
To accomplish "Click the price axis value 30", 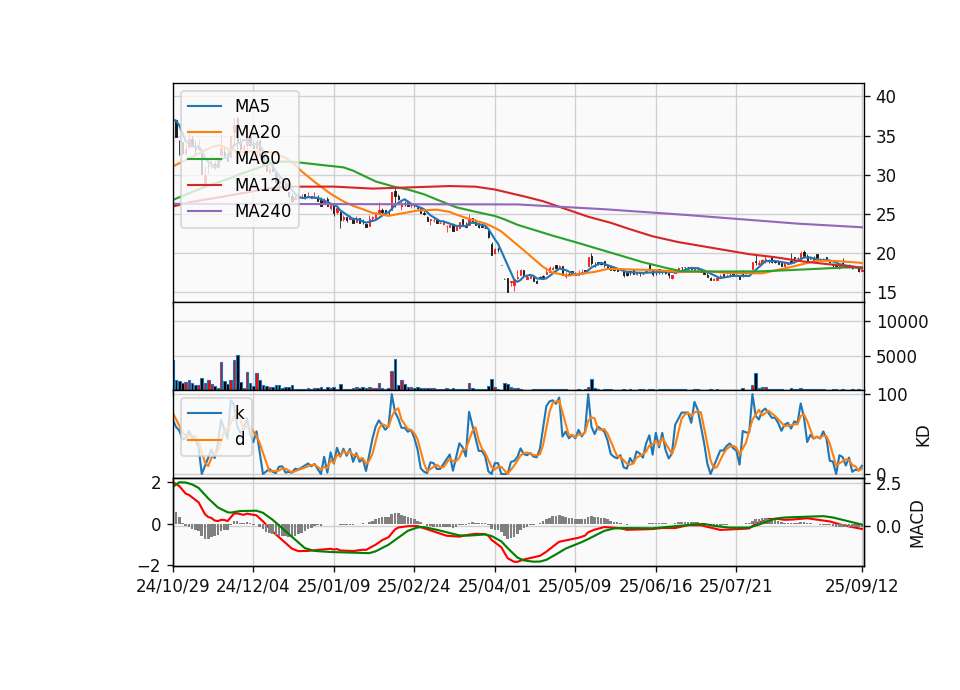I will [886, 176].
